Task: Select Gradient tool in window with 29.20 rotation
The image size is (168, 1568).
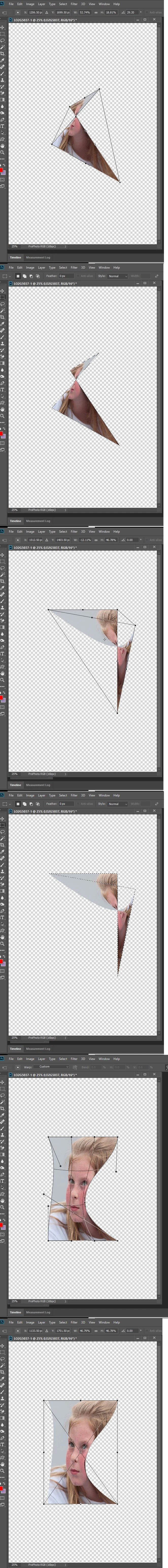Action: (x=3, y=100)
